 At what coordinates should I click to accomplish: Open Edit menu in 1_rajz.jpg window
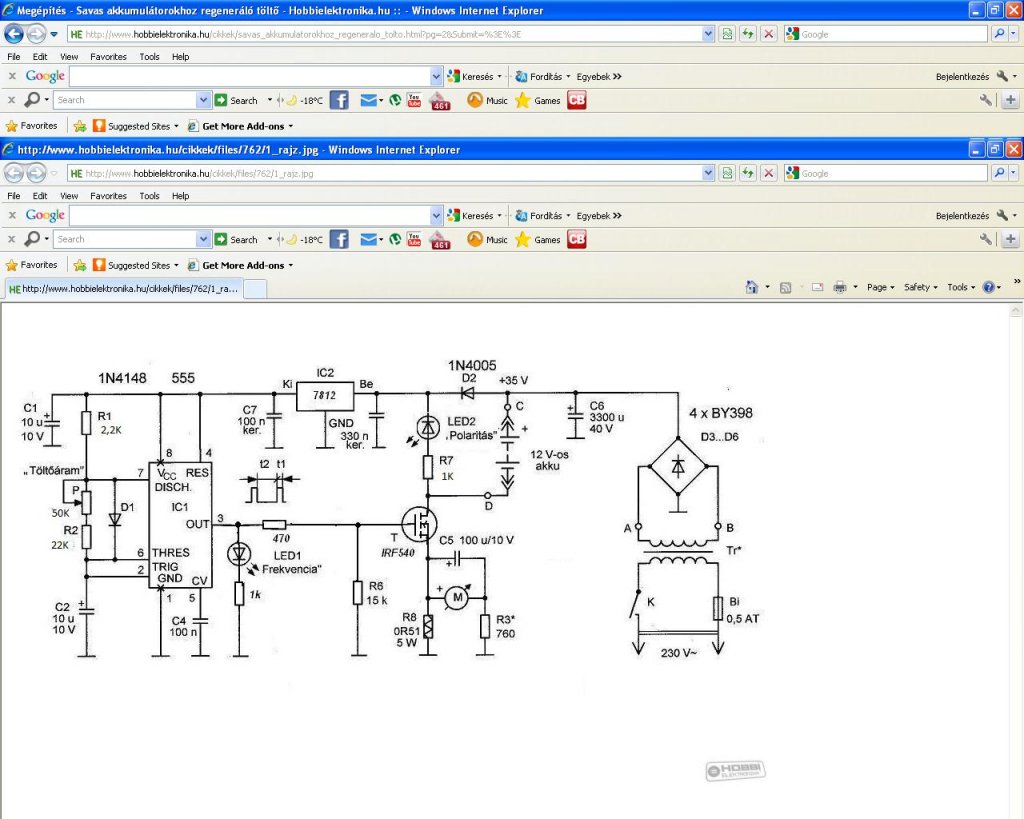40,196
